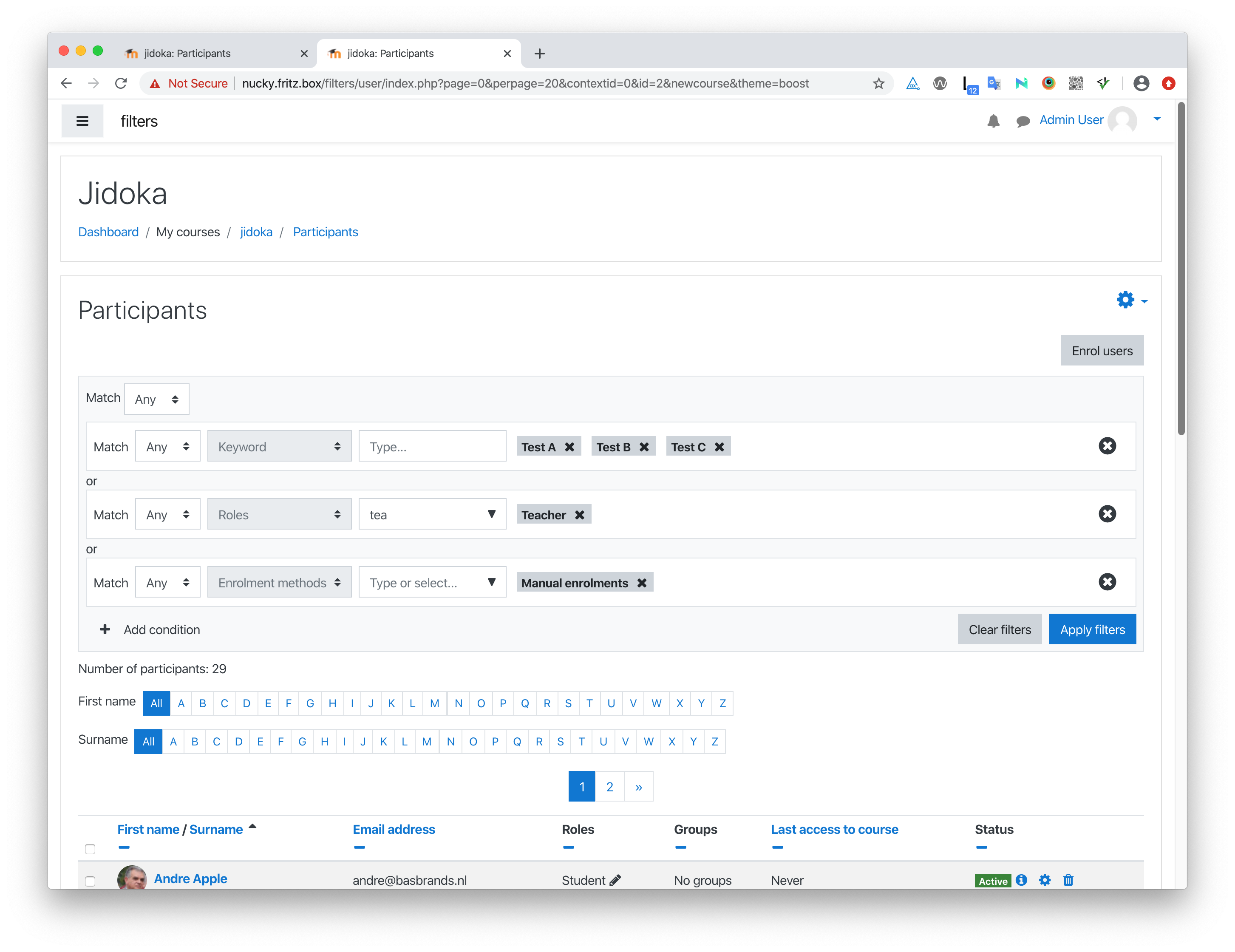1235x952 pixels.
Task: Remove the Test C keyword tag
Action: (719, 447)
